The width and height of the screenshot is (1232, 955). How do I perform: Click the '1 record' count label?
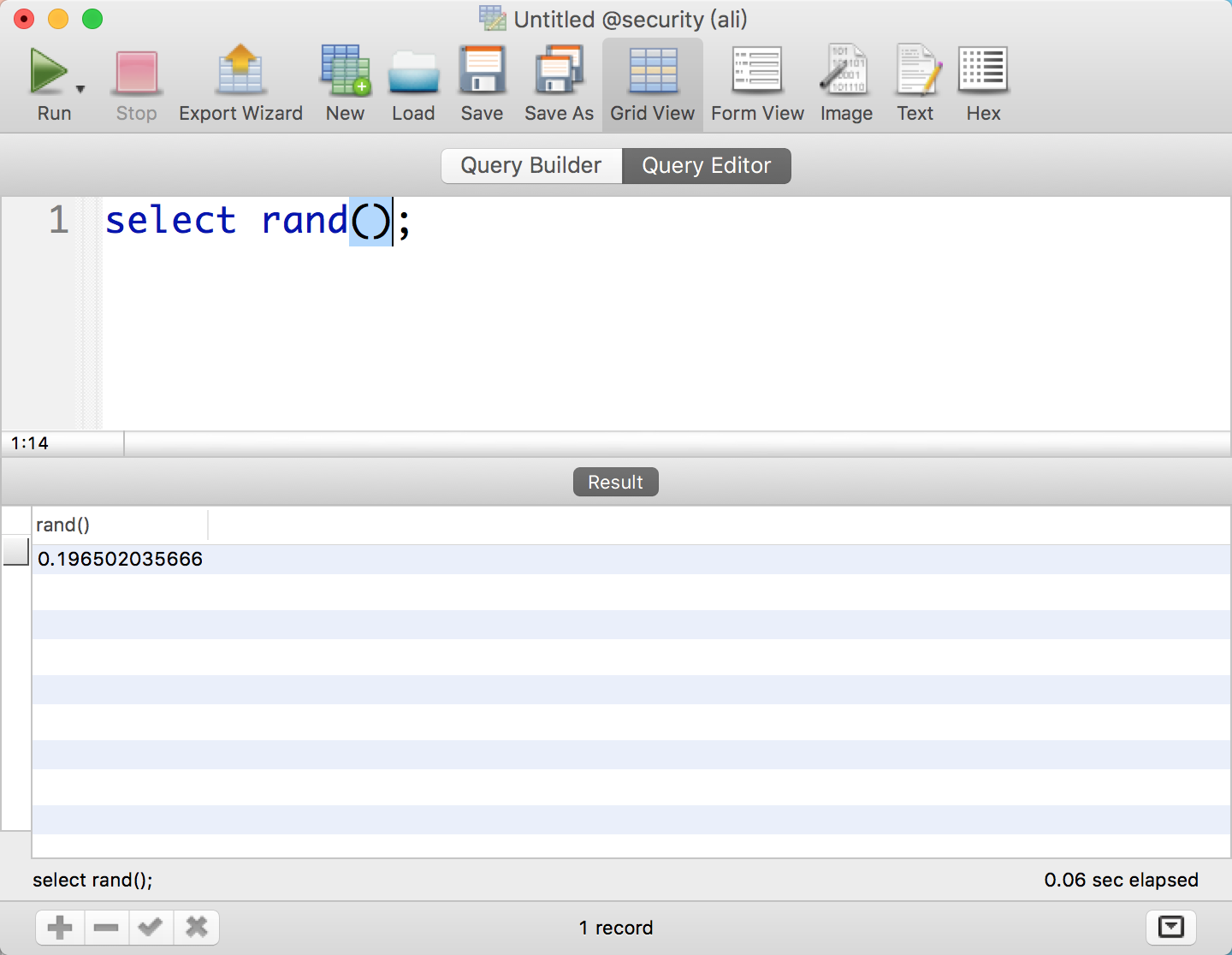coord(616,928)
